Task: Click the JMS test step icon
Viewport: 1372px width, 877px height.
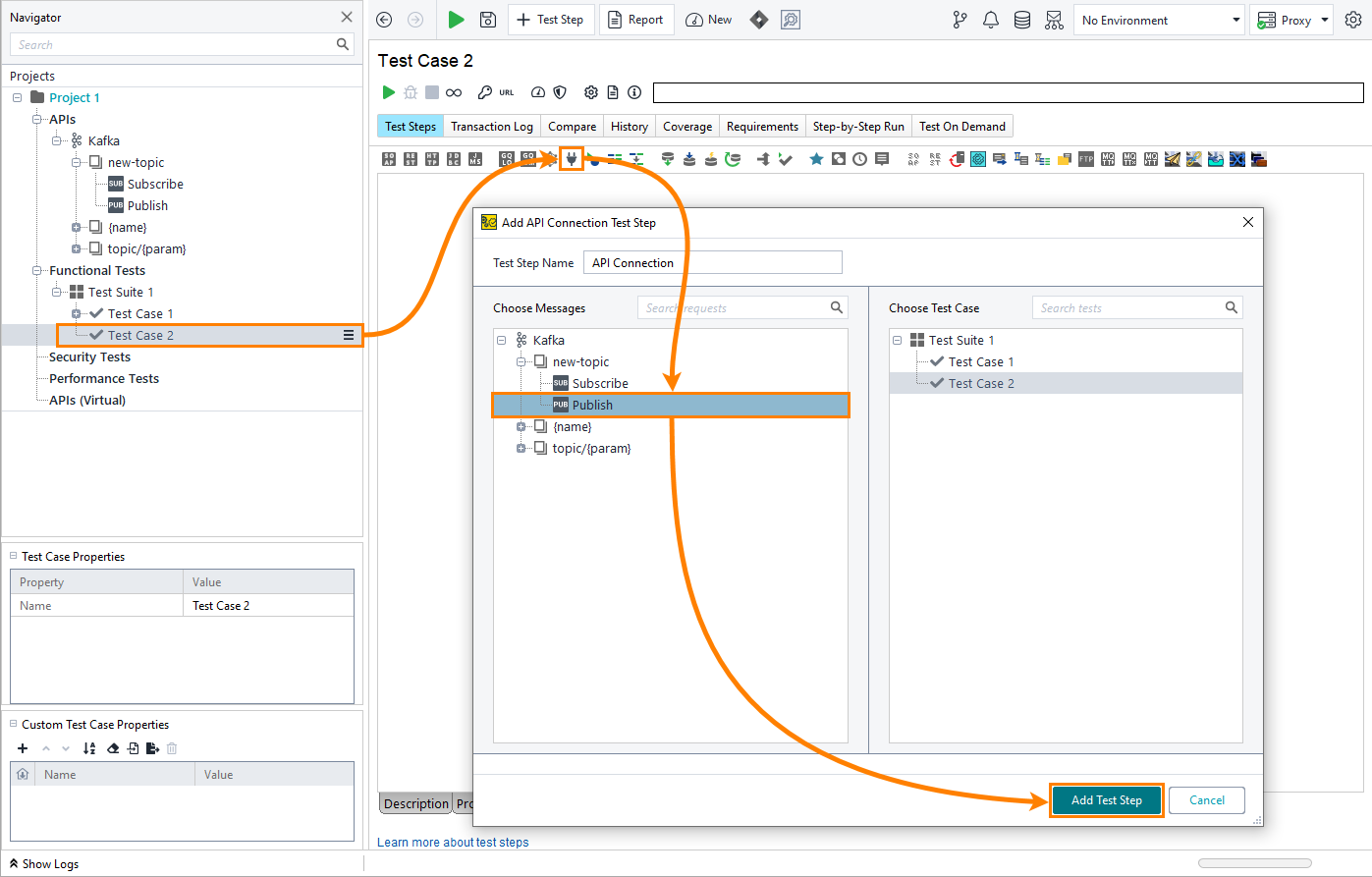Action: (x=475, y=158)
